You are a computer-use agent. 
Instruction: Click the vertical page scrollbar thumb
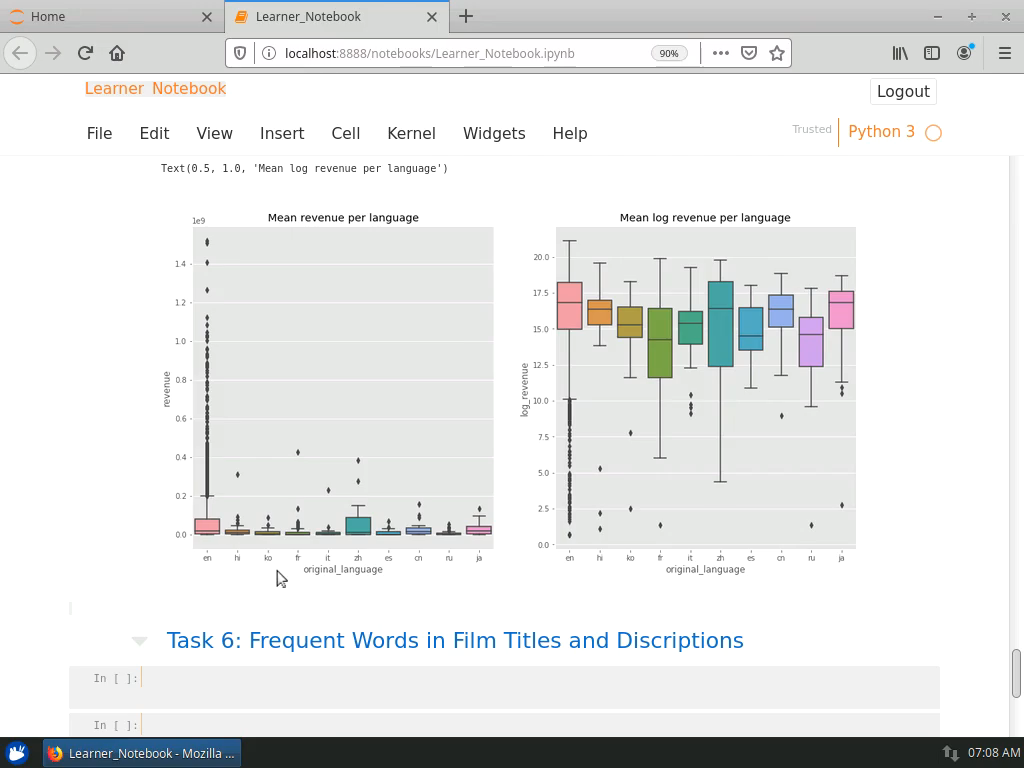coord(1016,673)
